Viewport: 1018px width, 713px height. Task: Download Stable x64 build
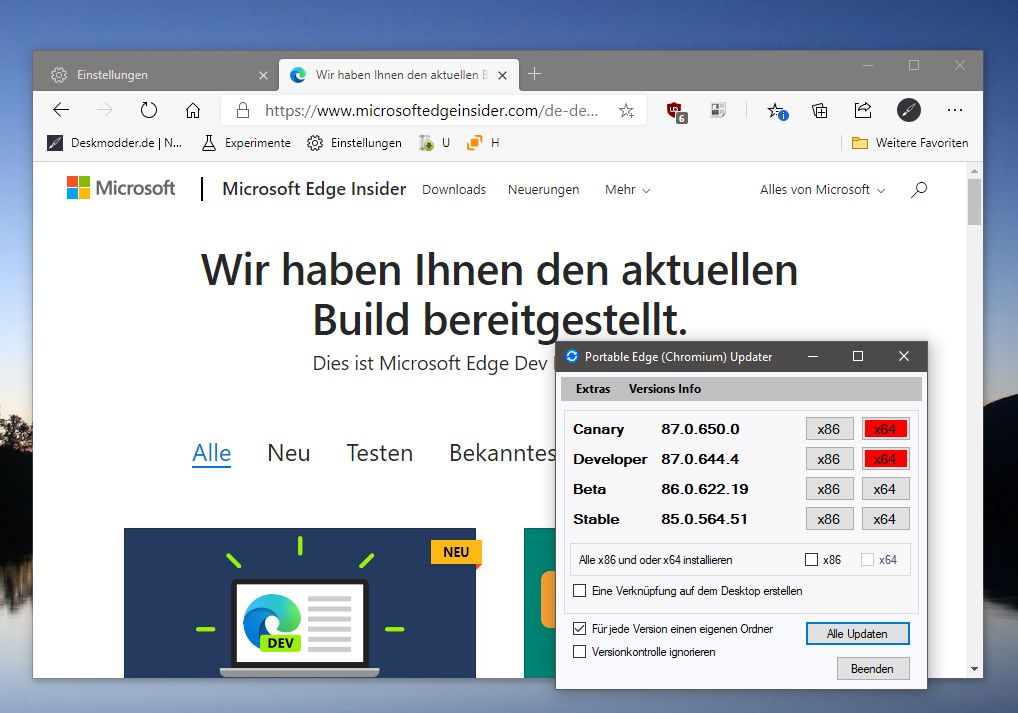point(885,519)
